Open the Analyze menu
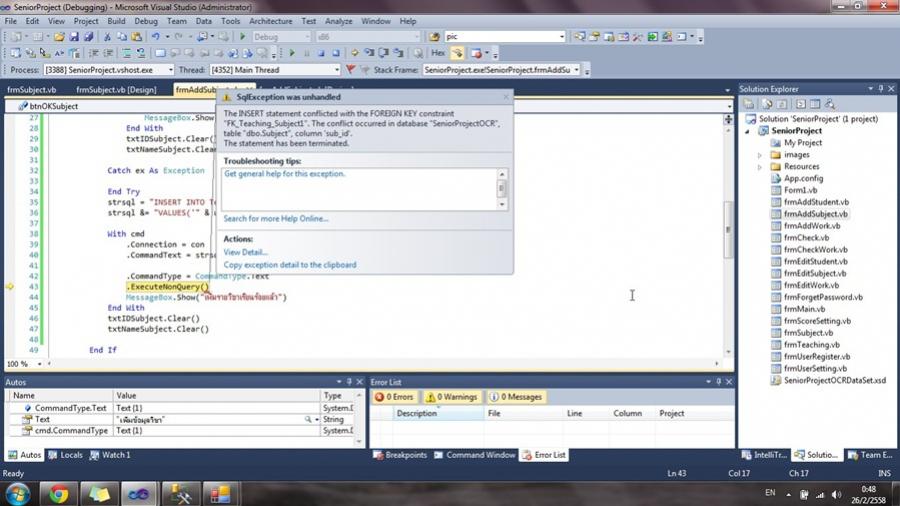900x506 pixels. click(x=339, y=21)
